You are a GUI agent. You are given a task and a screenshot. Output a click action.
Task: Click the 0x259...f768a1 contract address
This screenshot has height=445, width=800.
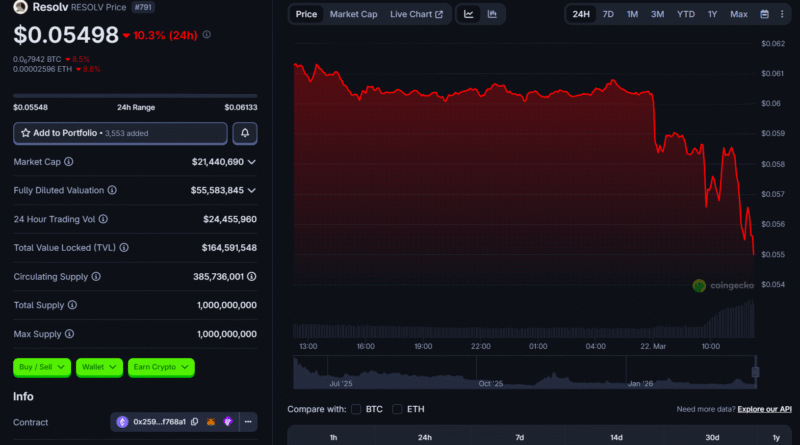click(x=159, y=422)
